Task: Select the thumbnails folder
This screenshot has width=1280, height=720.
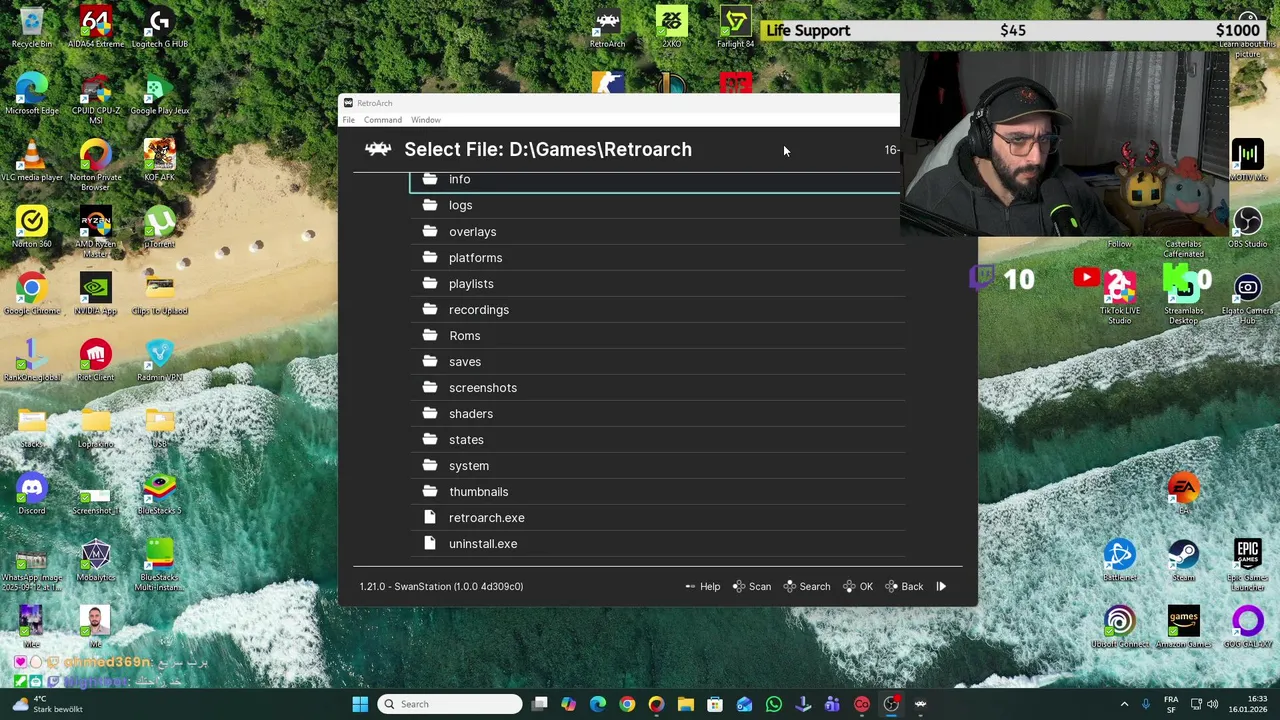Action: click(x=655, y=491)
